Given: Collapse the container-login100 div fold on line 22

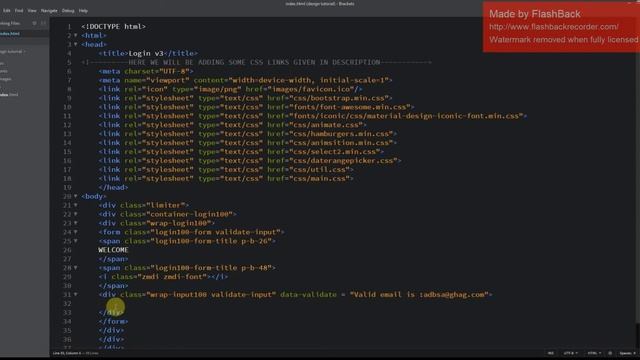Looking at the screenshot, I should [76, 214].
